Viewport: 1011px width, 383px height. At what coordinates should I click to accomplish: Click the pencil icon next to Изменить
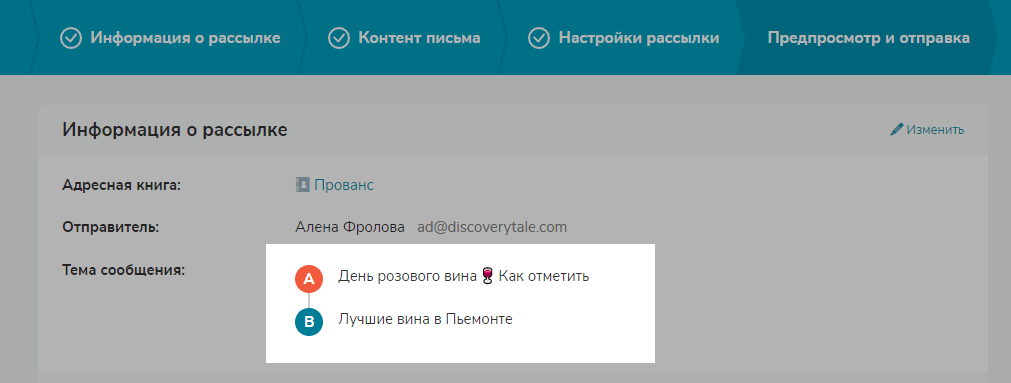[x=896, y=130]
